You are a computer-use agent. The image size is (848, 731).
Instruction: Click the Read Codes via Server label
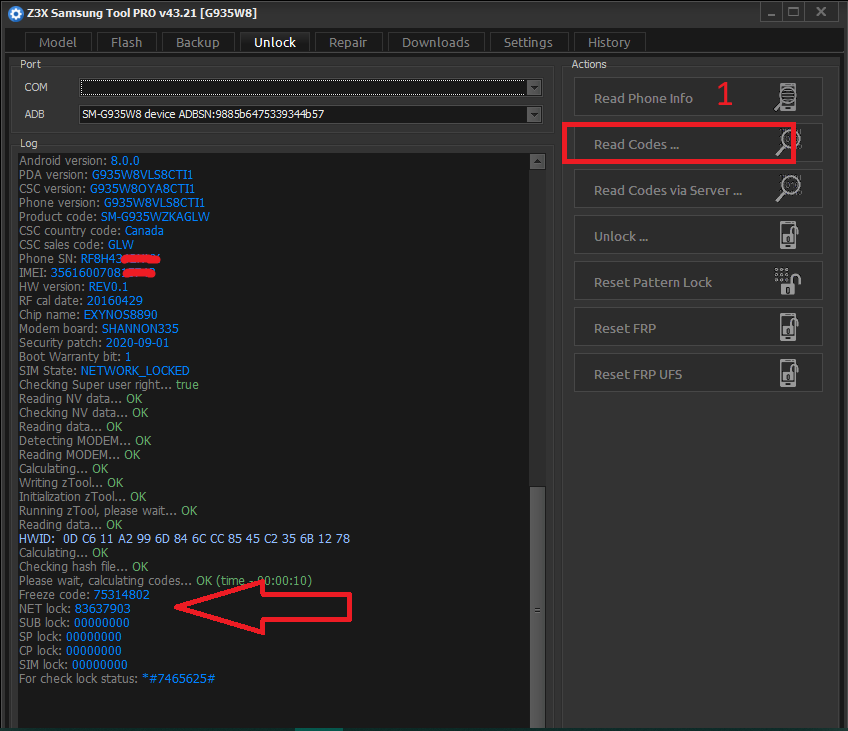click(x=668, y=190)
